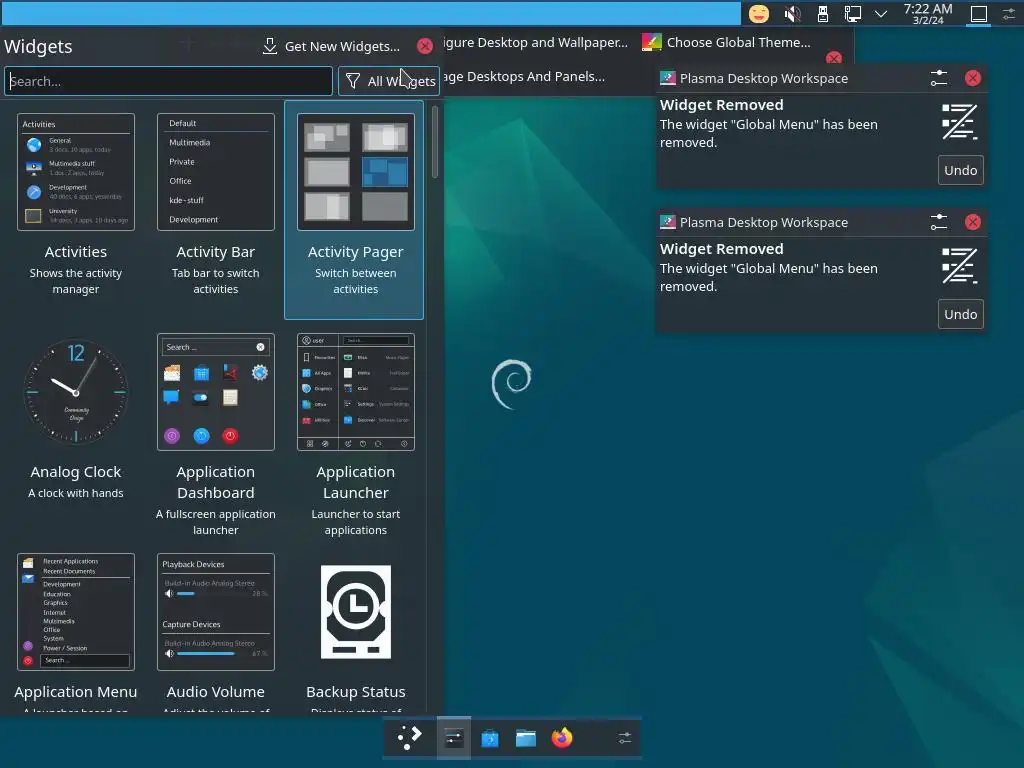Launch Firefox from the dock
Viewport: 1024px width, 768px height.
(x=562, y=738)
